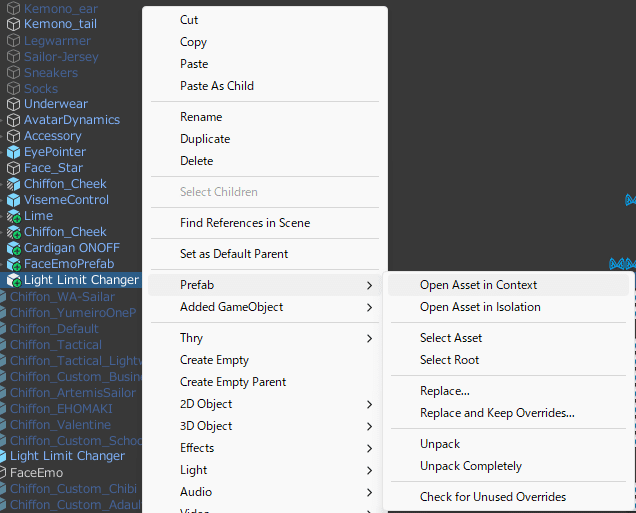
Task: Select the Accessory hierarchy item
Action: (52, 136)
